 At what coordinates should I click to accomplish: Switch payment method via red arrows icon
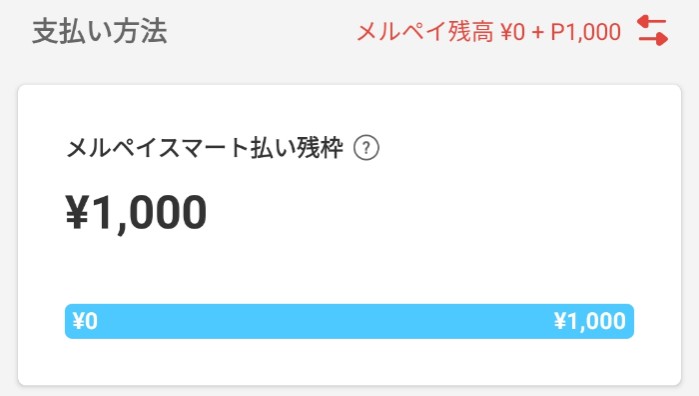click(x=652, y=30)
